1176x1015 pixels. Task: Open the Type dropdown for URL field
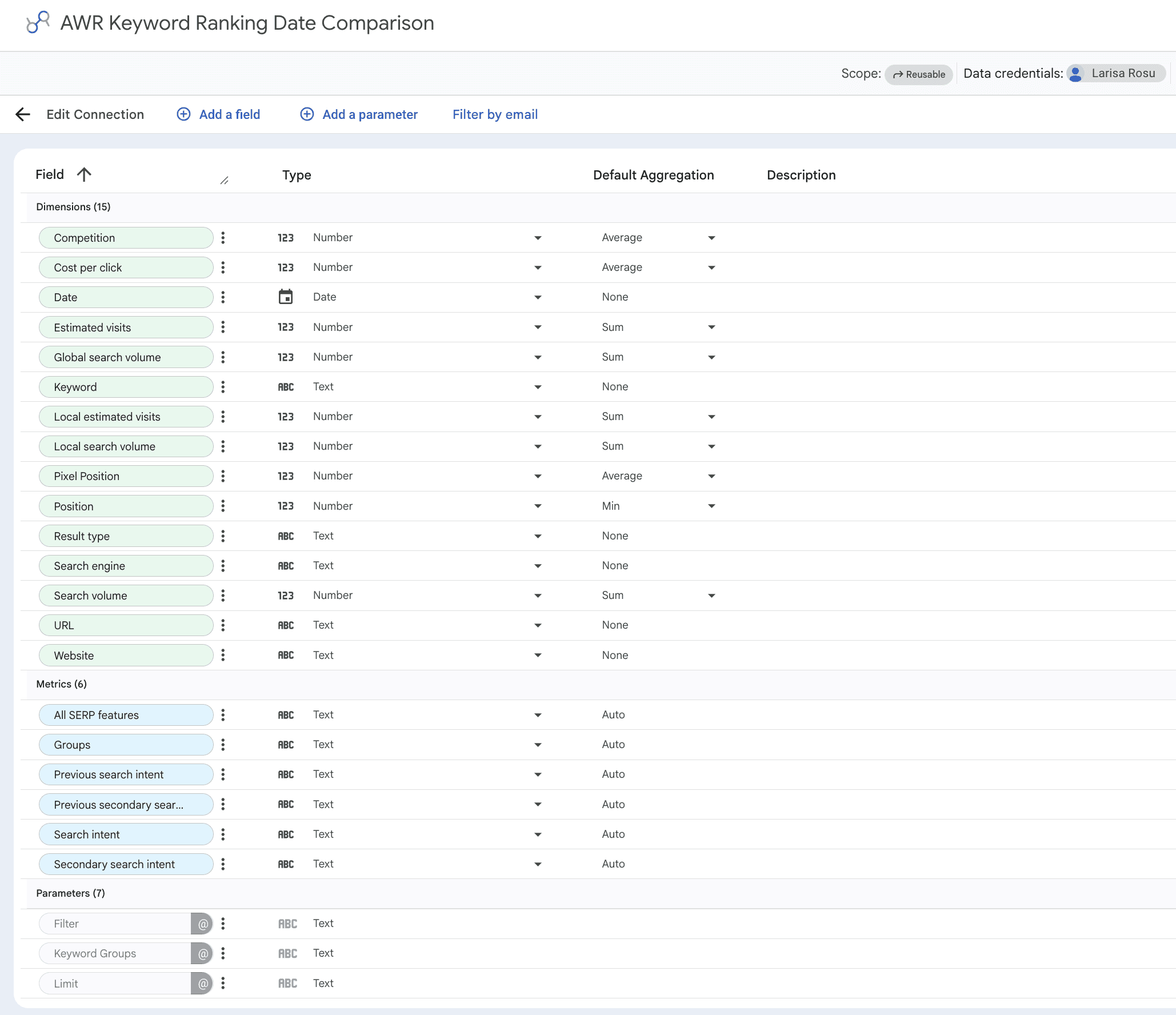[x=538, y=625]
